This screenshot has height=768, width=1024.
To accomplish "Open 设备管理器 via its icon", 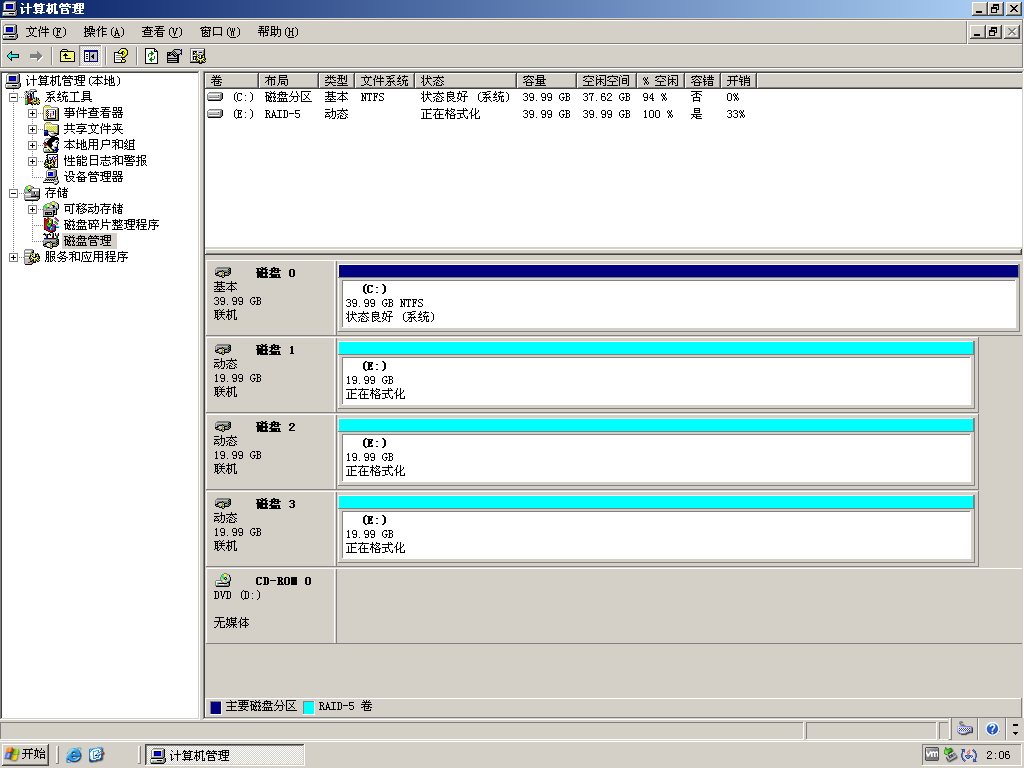I will (51, 176).
